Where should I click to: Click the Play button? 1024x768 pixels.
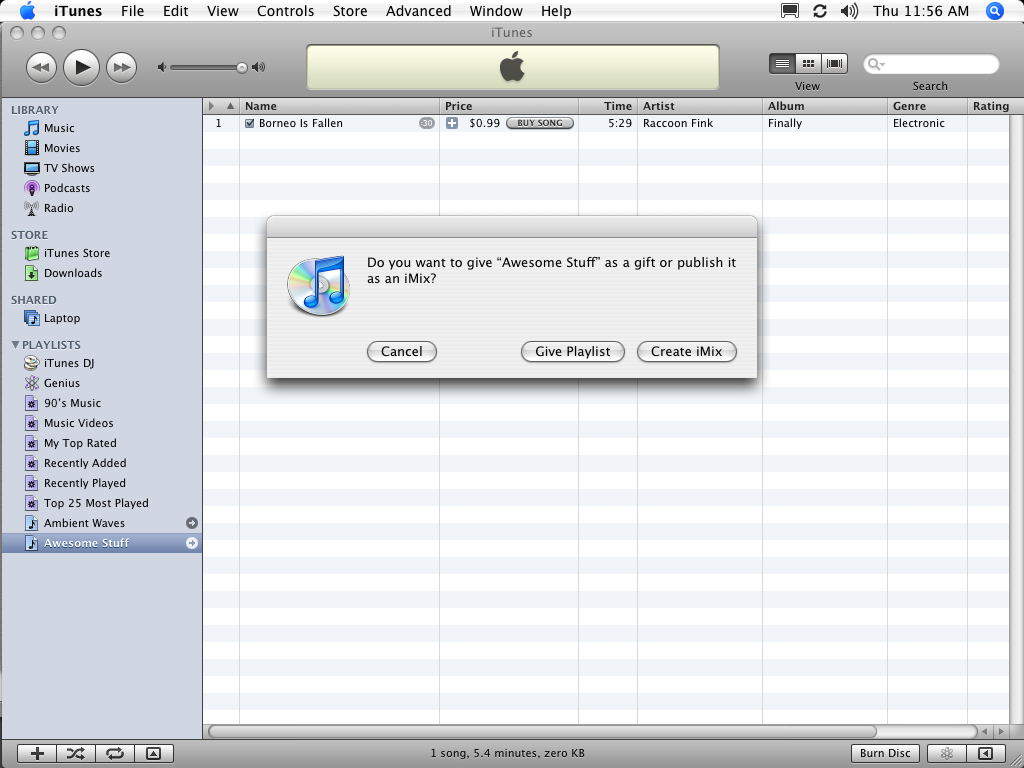(x=82, y=67)
